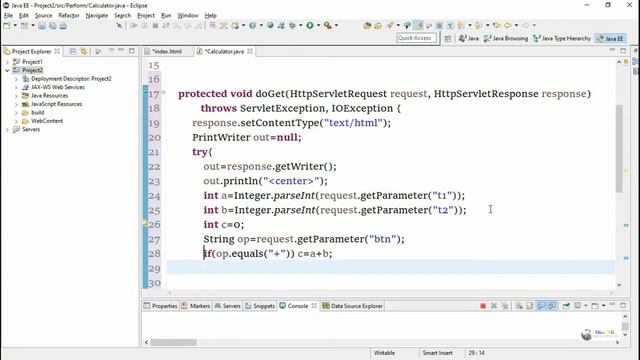640x360 pixels.
Task: Switch to the Java perspective
Action: coord(469,38)
